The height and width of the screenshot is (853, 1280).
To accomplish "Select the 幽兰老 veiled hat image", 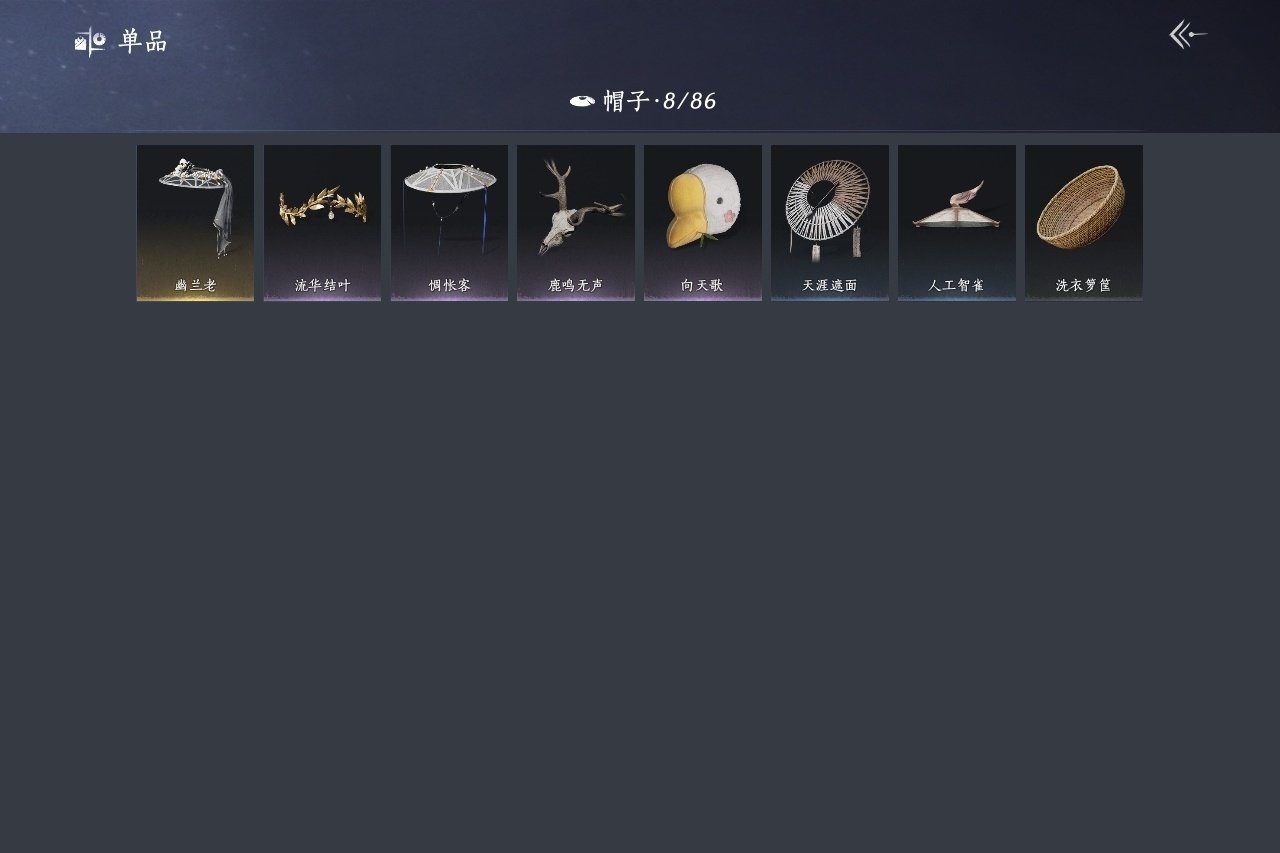I will [x=195, y=205].
